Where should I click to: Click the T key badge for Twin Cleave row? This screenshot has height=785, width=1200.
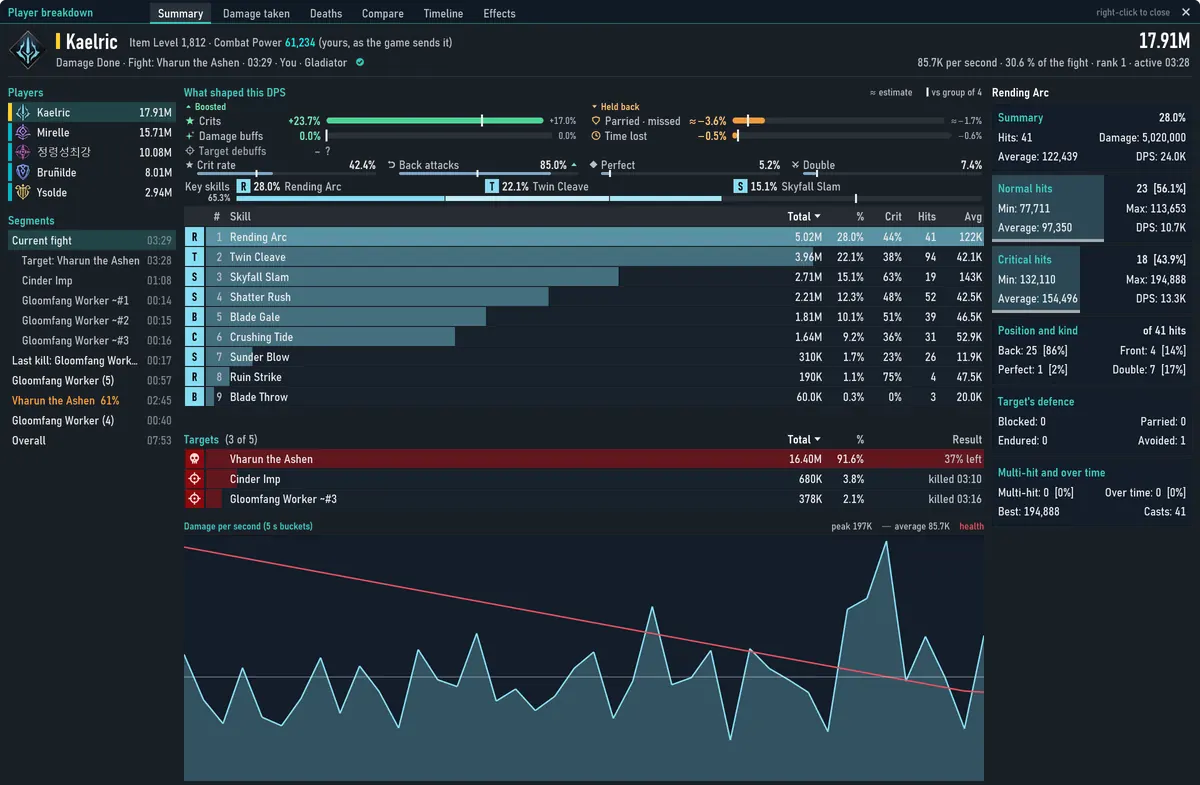pyautogui.click(x=194, y=257)
